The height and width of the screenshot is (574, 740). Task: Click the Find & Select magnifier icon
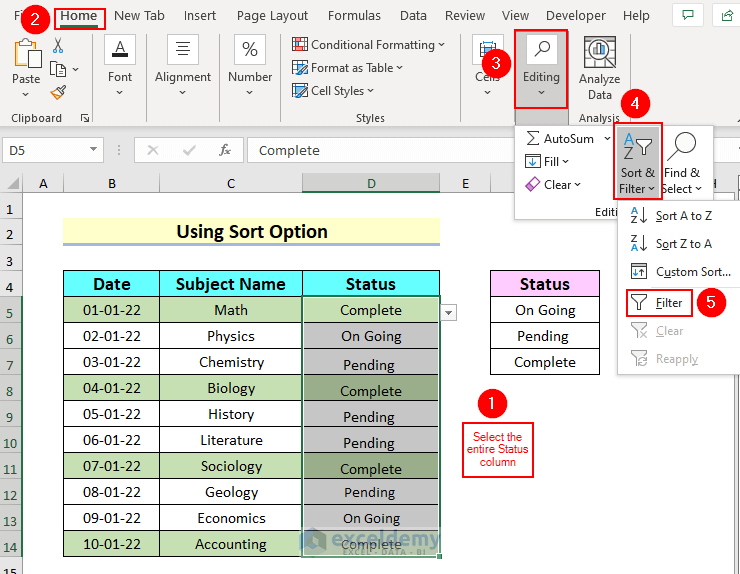point(682,146)
